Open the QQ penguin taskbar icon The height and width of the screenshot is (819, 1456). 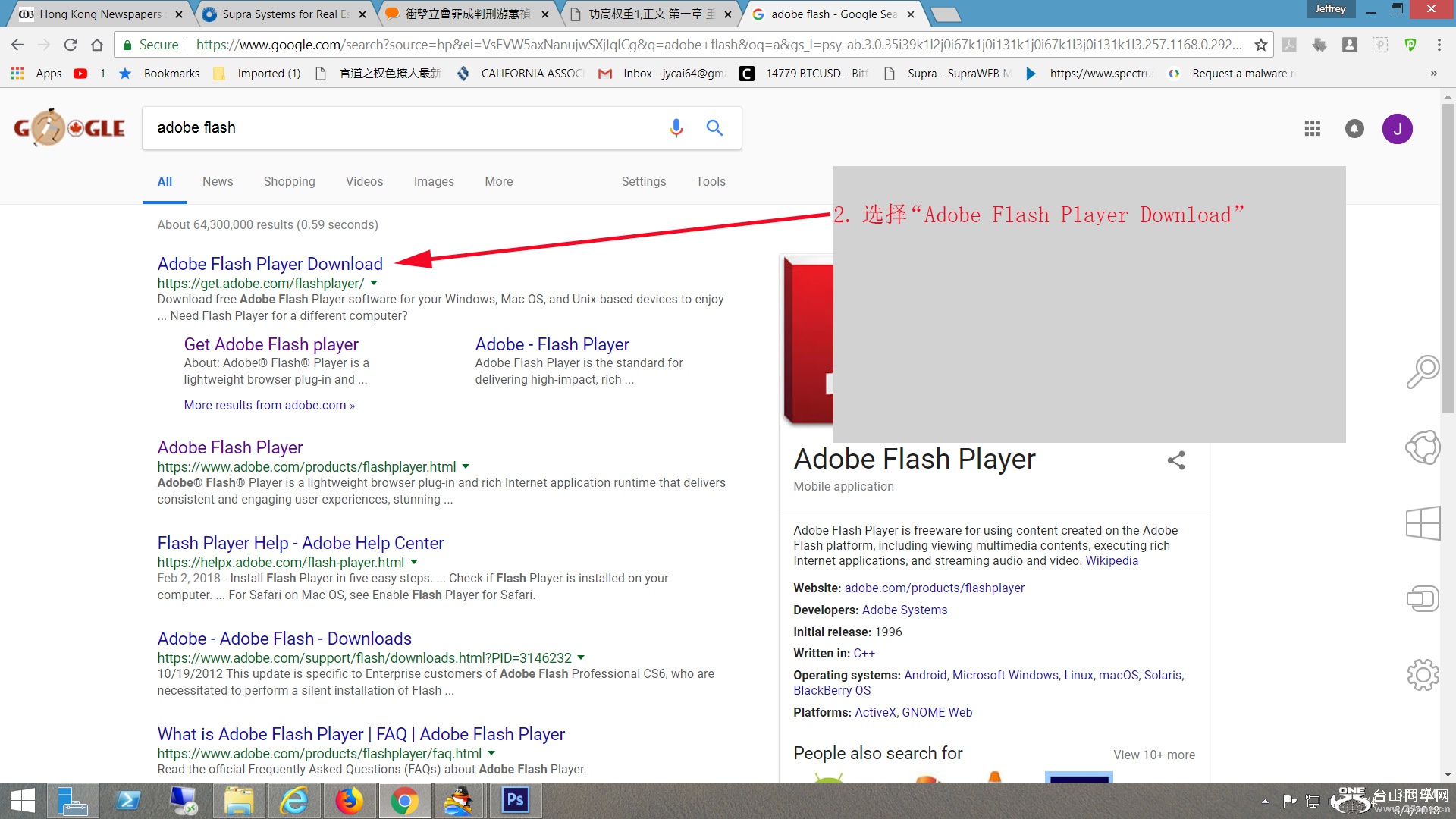click(x=460, y=801)
